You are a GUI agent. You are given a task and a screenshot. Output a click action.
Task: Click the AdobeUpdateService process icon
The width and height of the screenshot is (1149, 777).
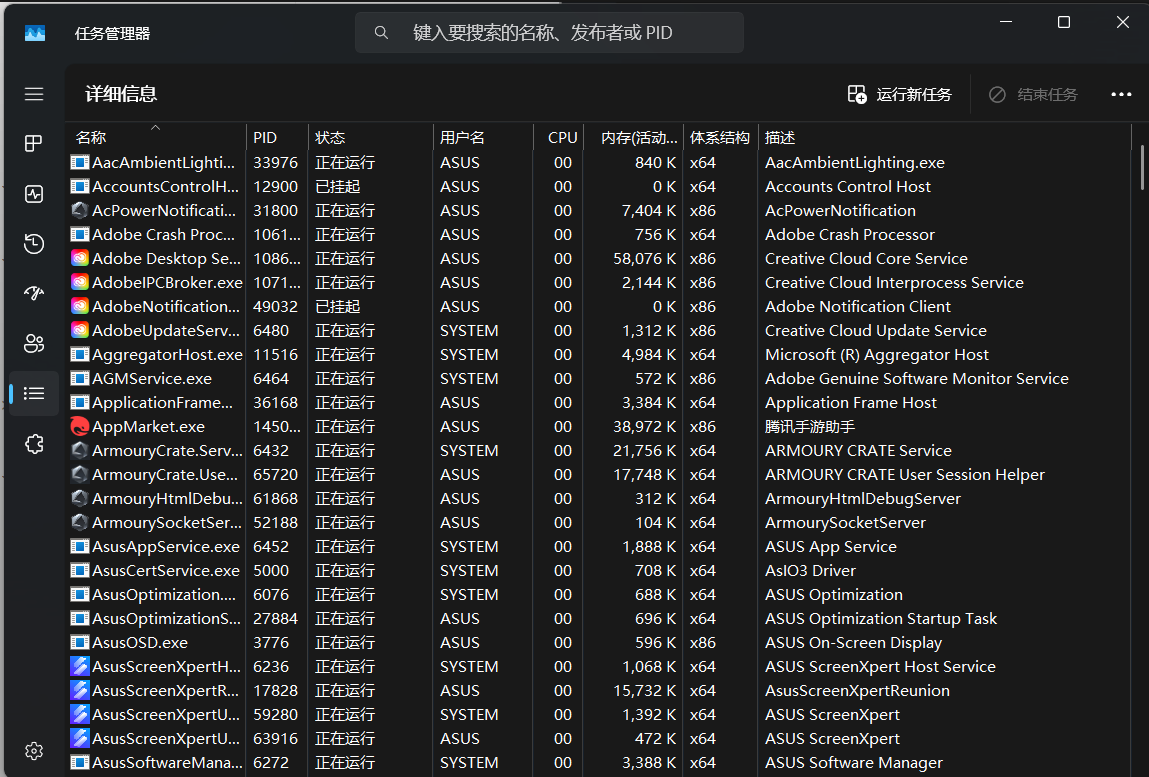[x=80, y=330]
